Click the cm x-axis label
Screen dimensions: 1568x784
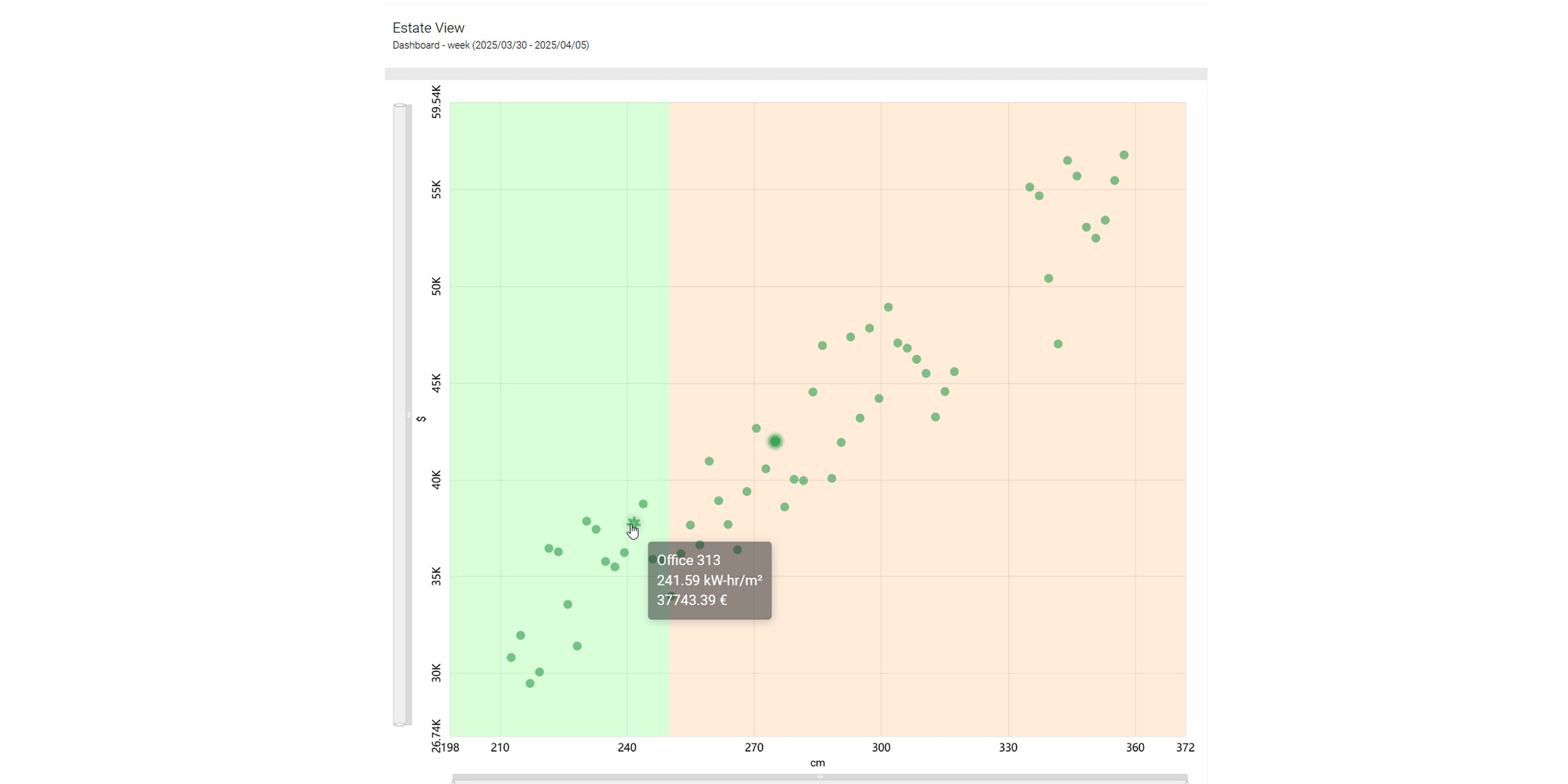pyautogui.click(x=817, y=763)
